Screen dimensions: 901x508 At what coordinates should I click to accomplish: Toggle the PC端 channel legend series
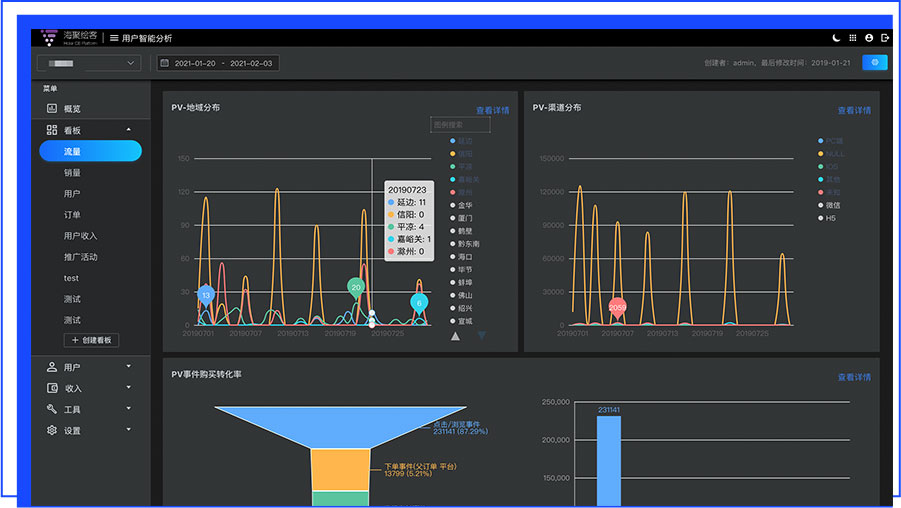pyautogui.click(x=831, y=141)
